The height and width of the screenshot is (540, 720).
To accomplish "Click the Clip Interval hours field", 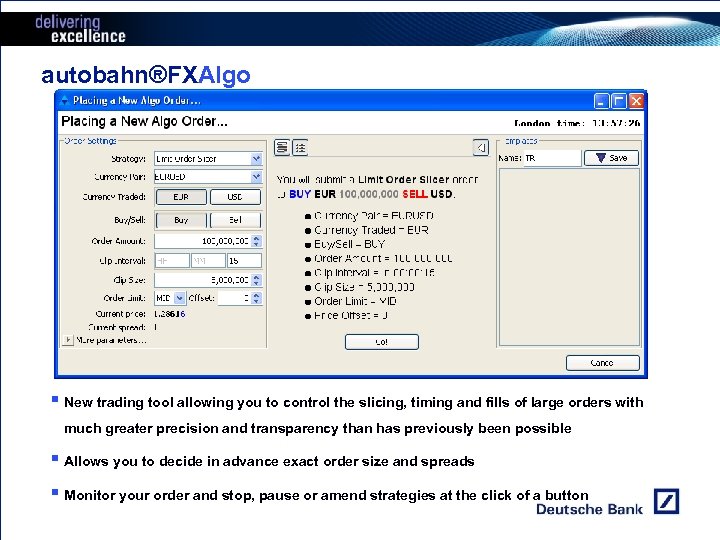I will click(x=172, y=261).
